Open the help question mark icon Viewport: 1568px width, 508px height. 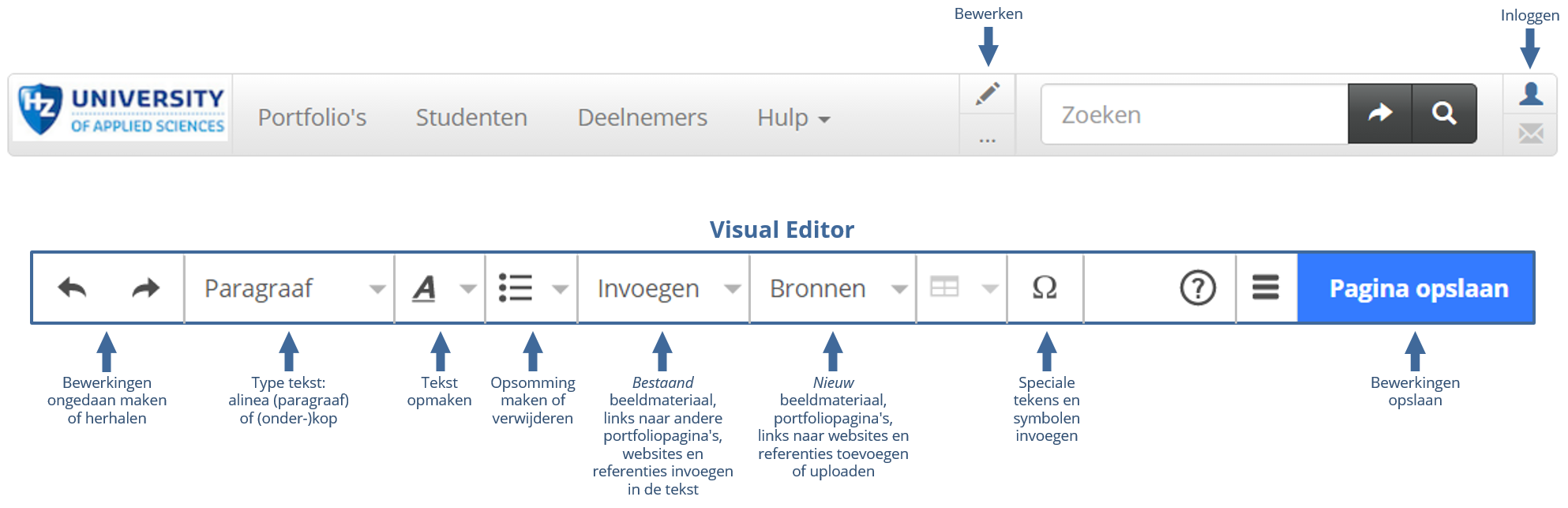coord(1198,288)
